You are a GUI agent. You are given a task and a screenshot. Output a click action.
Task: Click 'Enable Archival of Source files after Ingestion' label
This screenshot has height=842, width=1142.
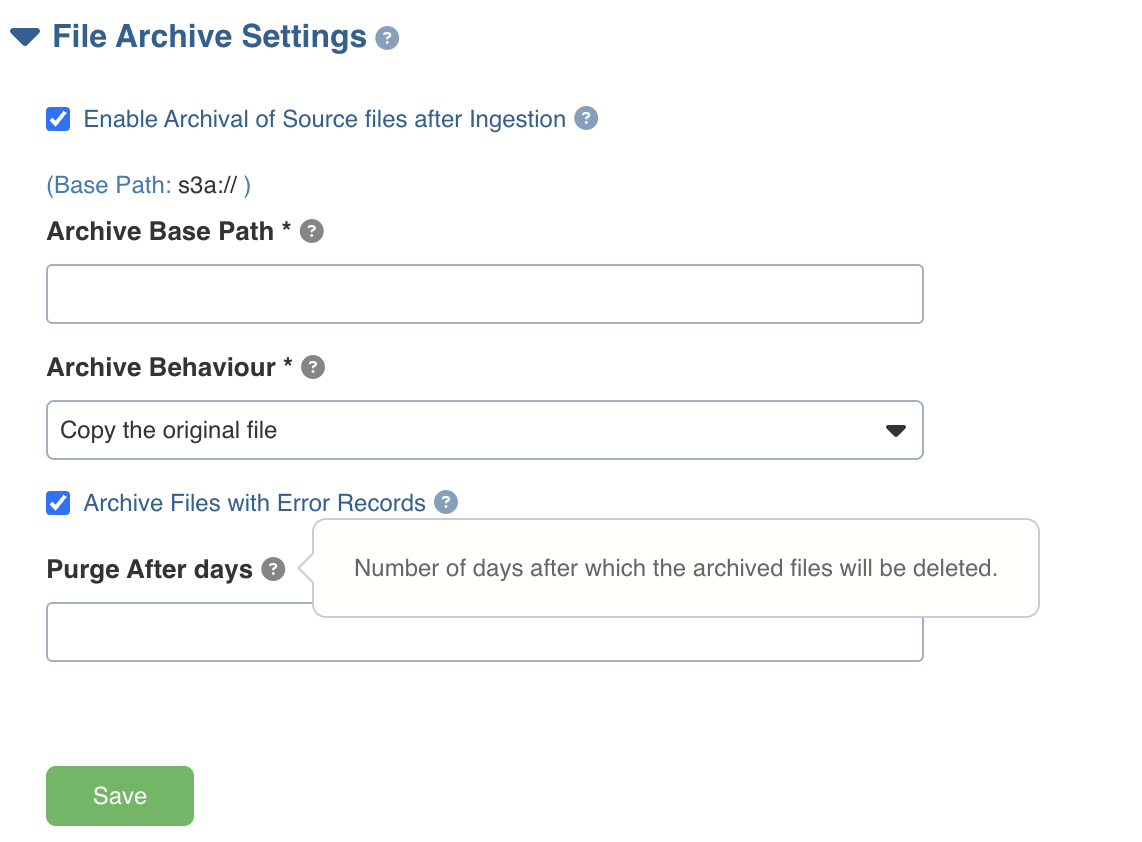pyautogui.click(x=324, y=120)
